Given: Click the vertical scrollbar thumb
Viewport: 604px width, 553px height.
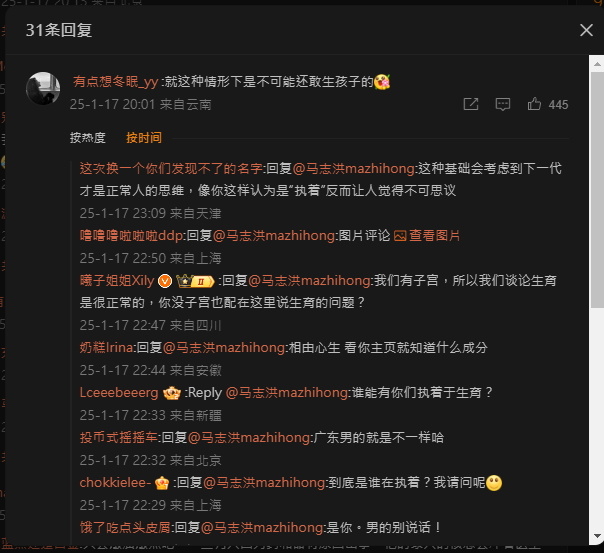Looking at the screenshot, I should click(x=597, y=189).
